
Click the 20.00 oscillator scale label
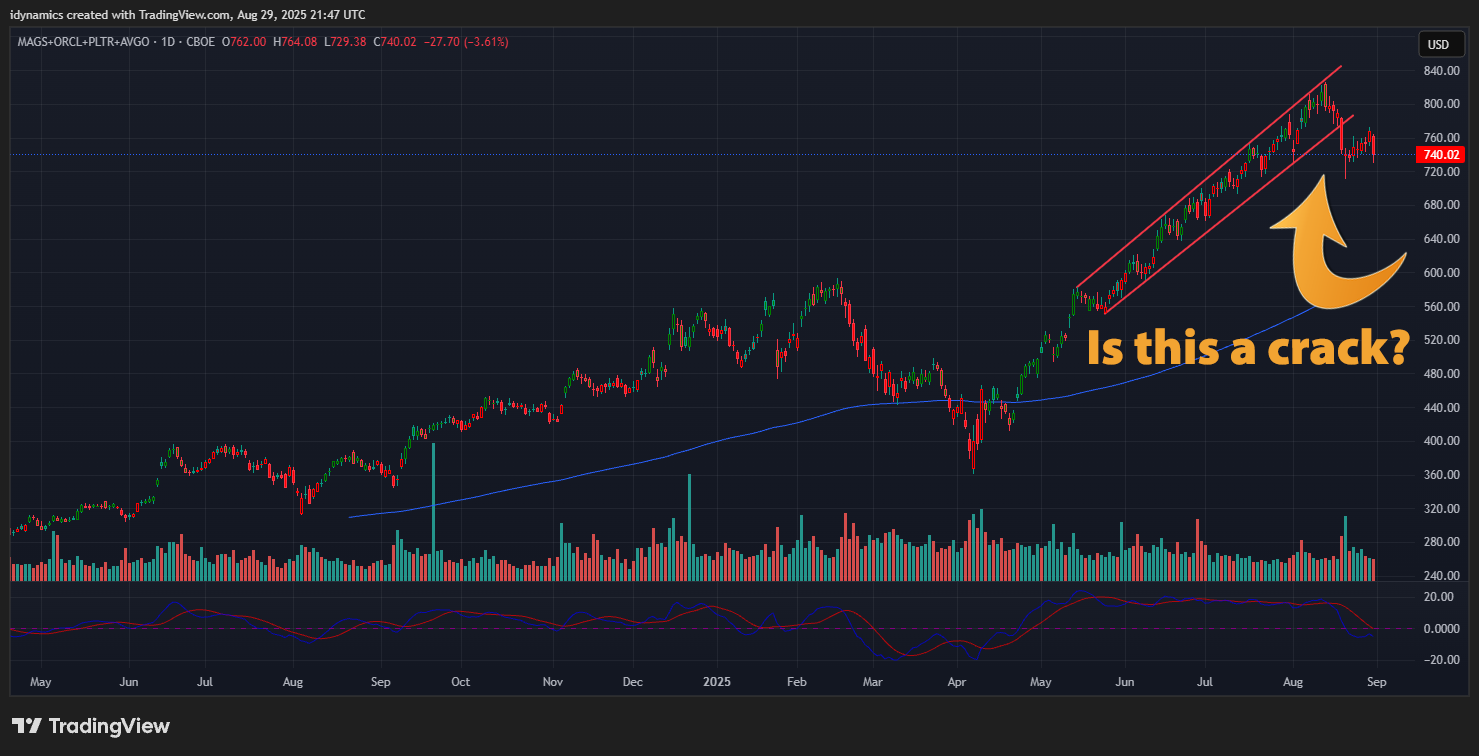1437,597
